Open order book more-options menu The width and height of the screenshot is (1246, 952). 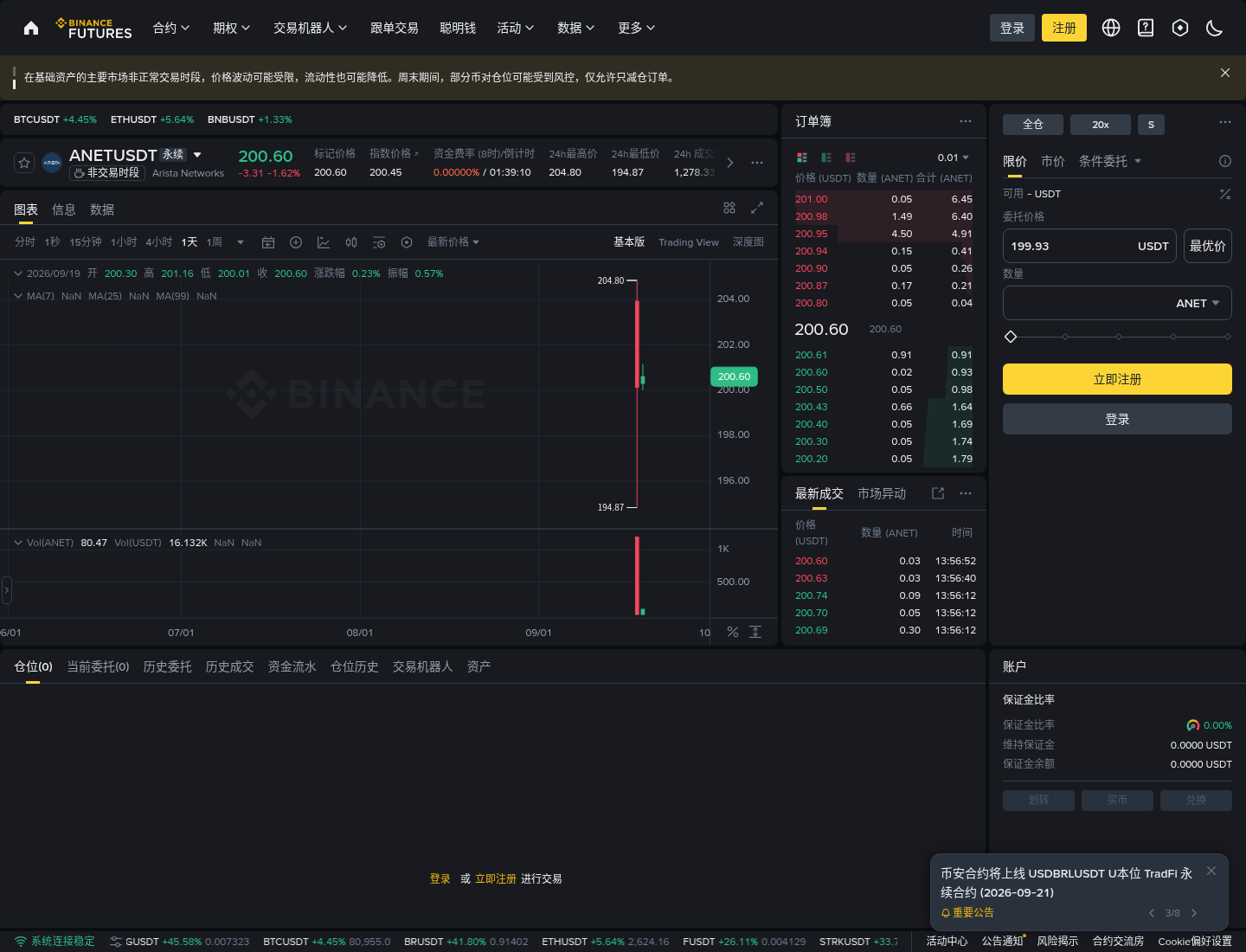(966, 121)
